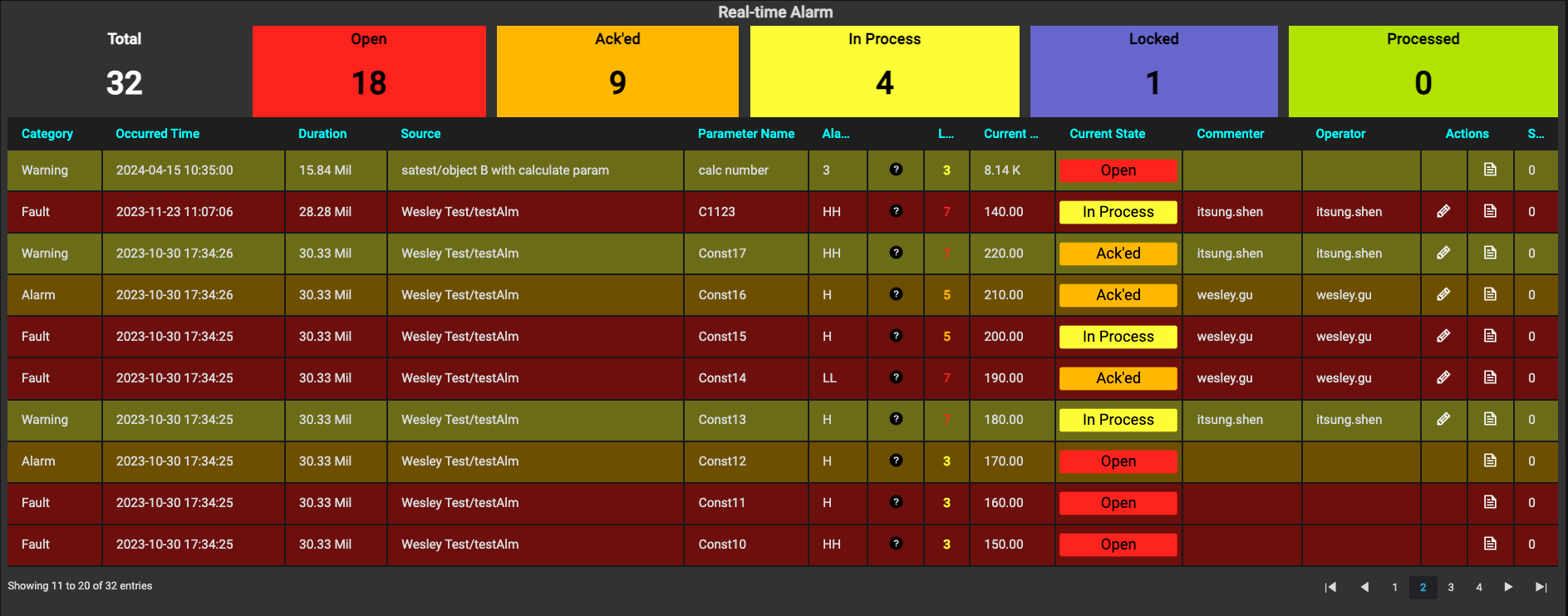Click the Open state for Const11
Image resolution: width=1568 pixels, height=616 pixels.
tap(1118, 503)
